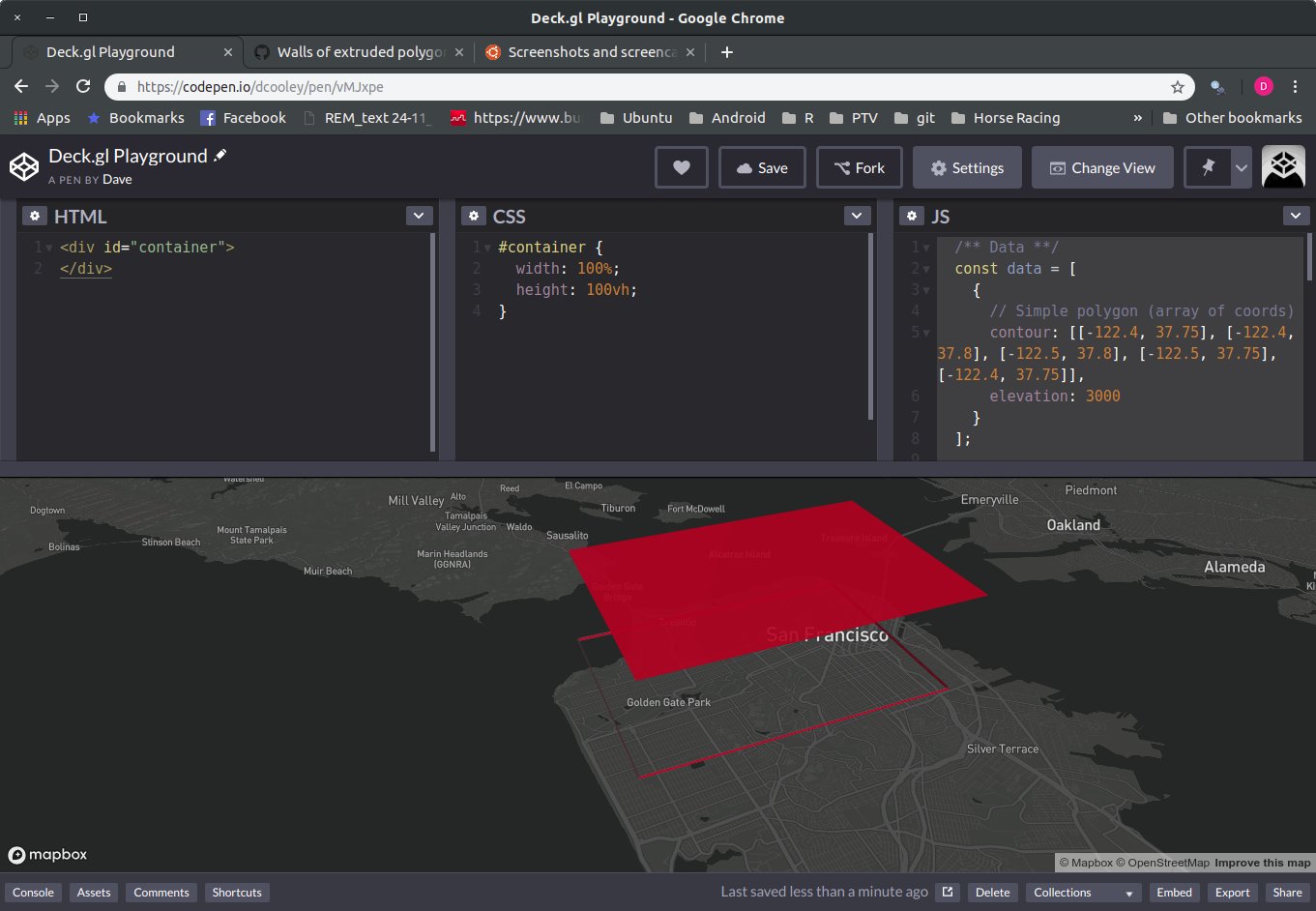Screen dimensions: 1316x911
Task: Click your profile avatar thumbnail
Action: 1283,166
